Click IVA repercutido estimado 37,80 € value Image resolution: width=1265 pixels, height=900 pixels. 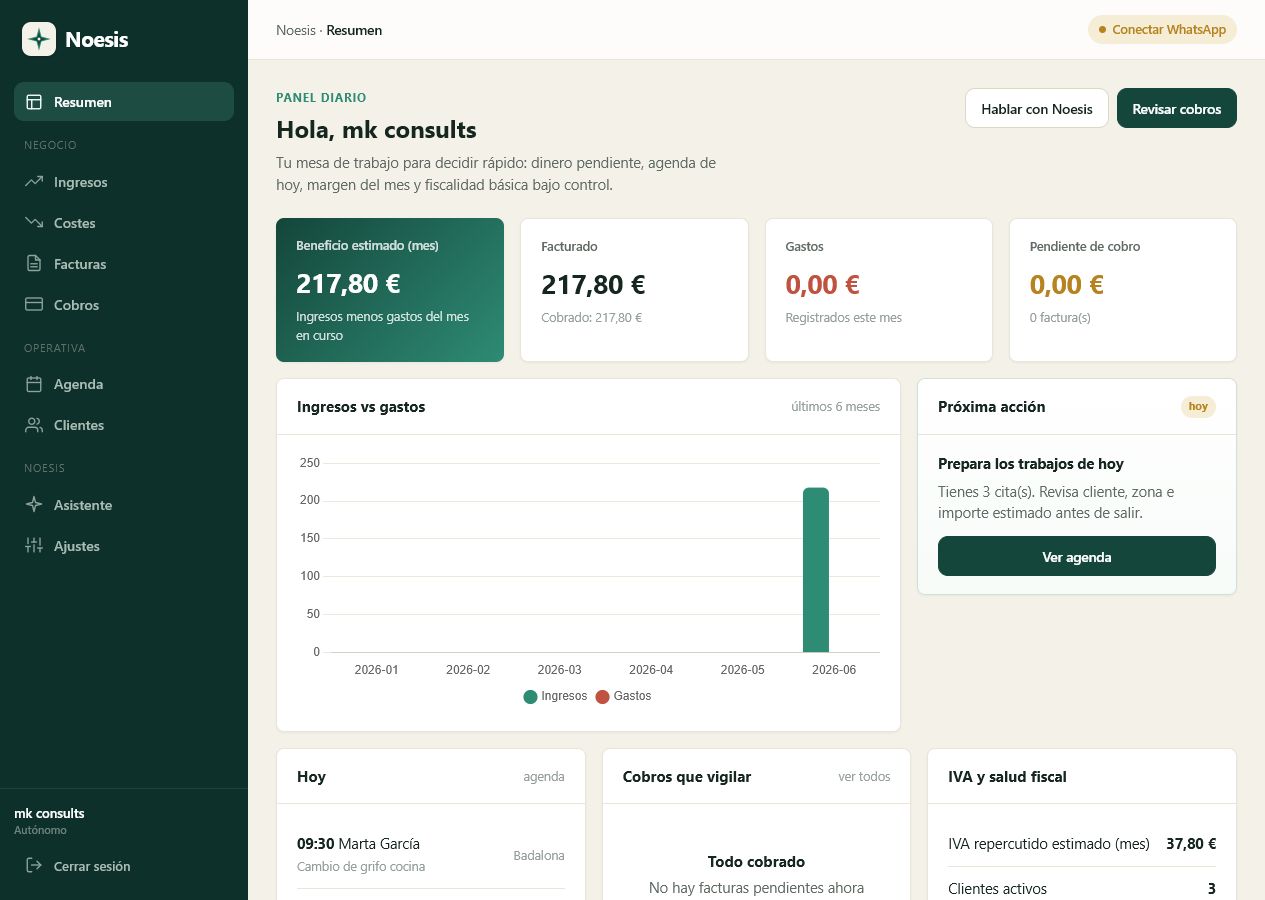1191,844
